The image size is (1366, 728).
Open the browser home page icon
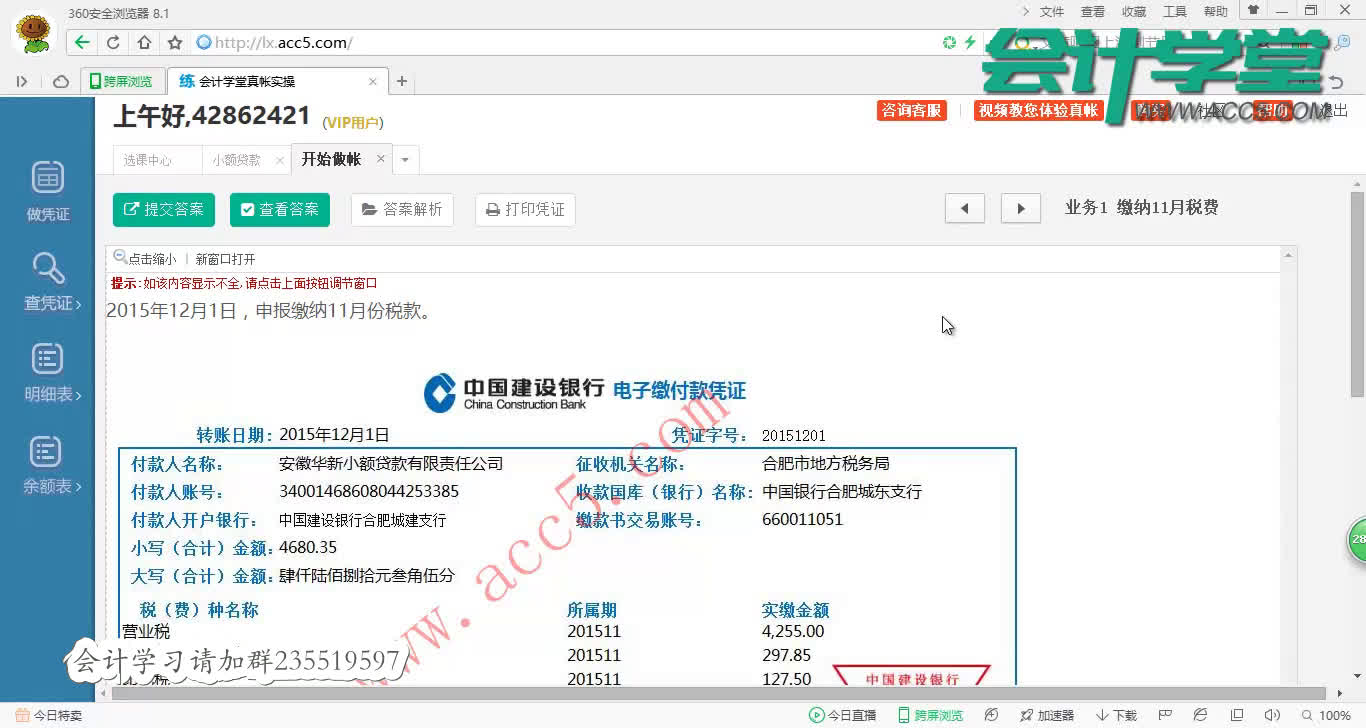point(144,42)
